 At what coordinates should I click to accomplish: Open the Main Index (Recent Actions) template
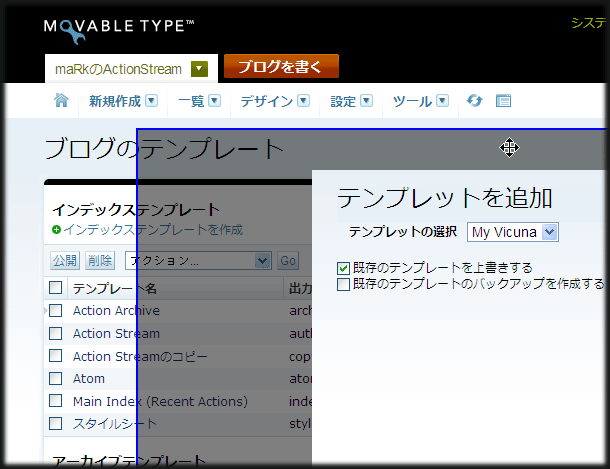pyautogui.click(x=159, y=401)
